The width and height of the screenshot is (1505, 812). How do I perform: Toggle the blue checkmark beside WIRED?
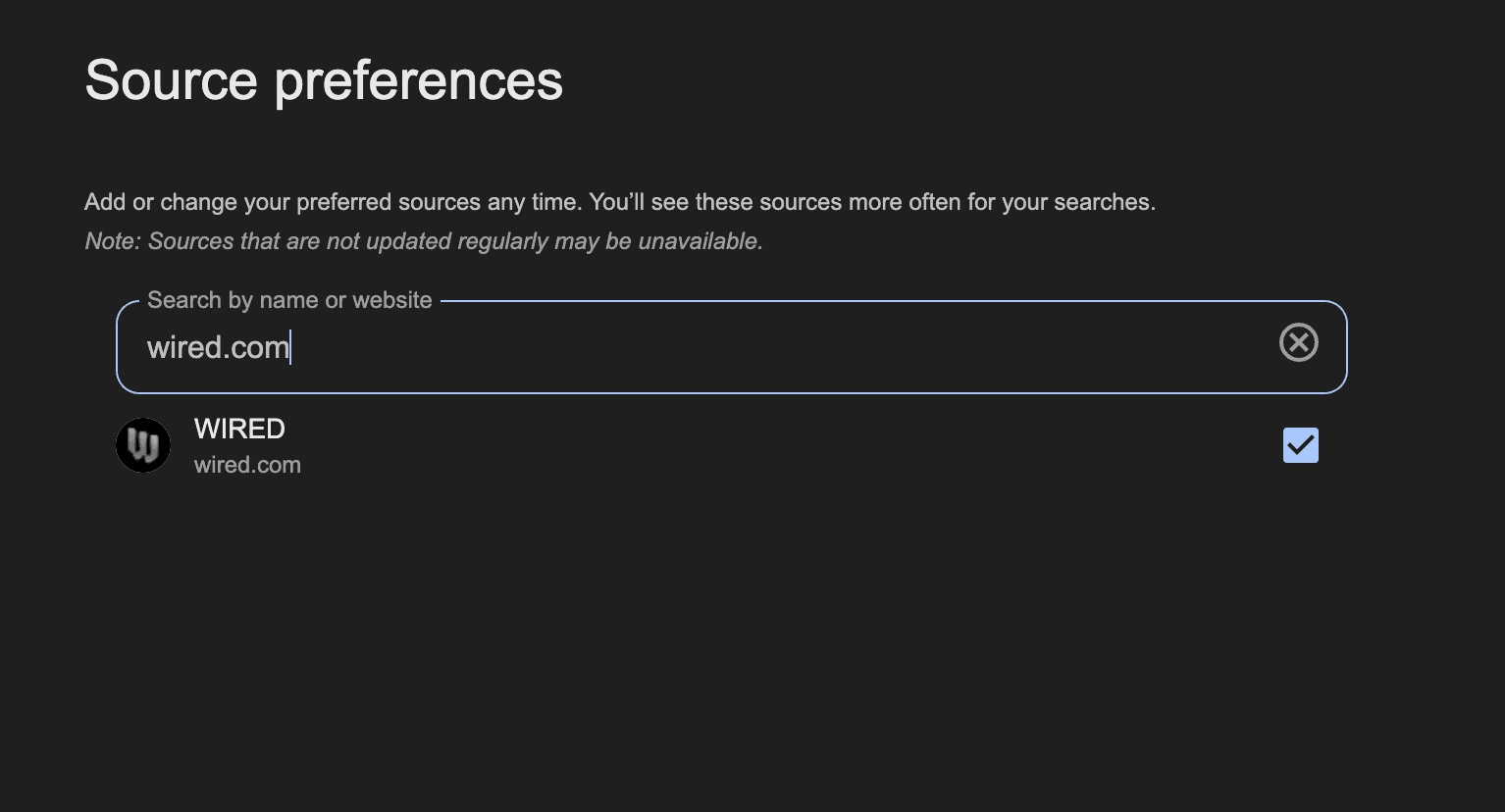(1300, 445)
